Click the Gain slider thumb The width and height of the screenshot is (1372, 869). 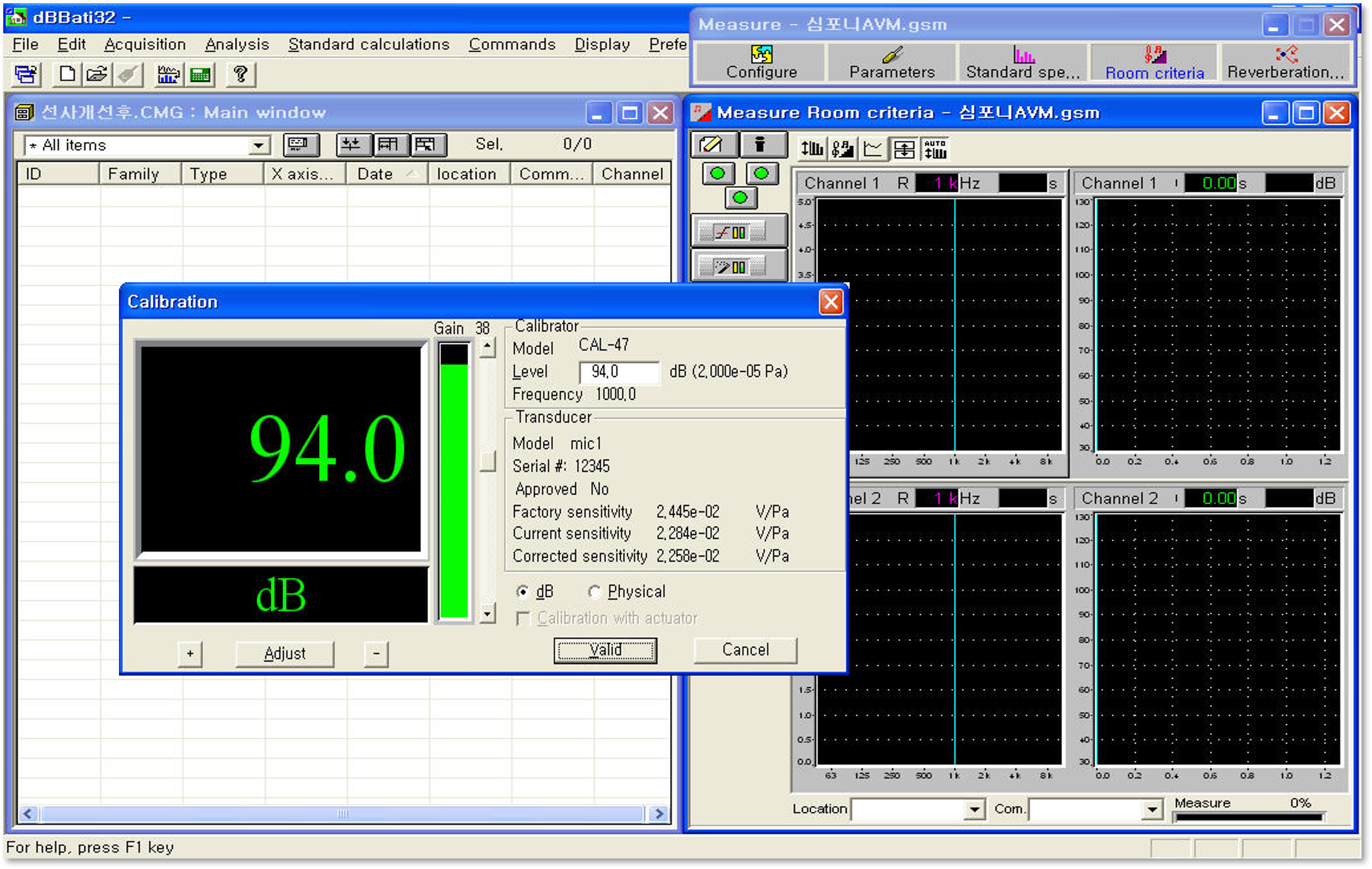[487, 460]
